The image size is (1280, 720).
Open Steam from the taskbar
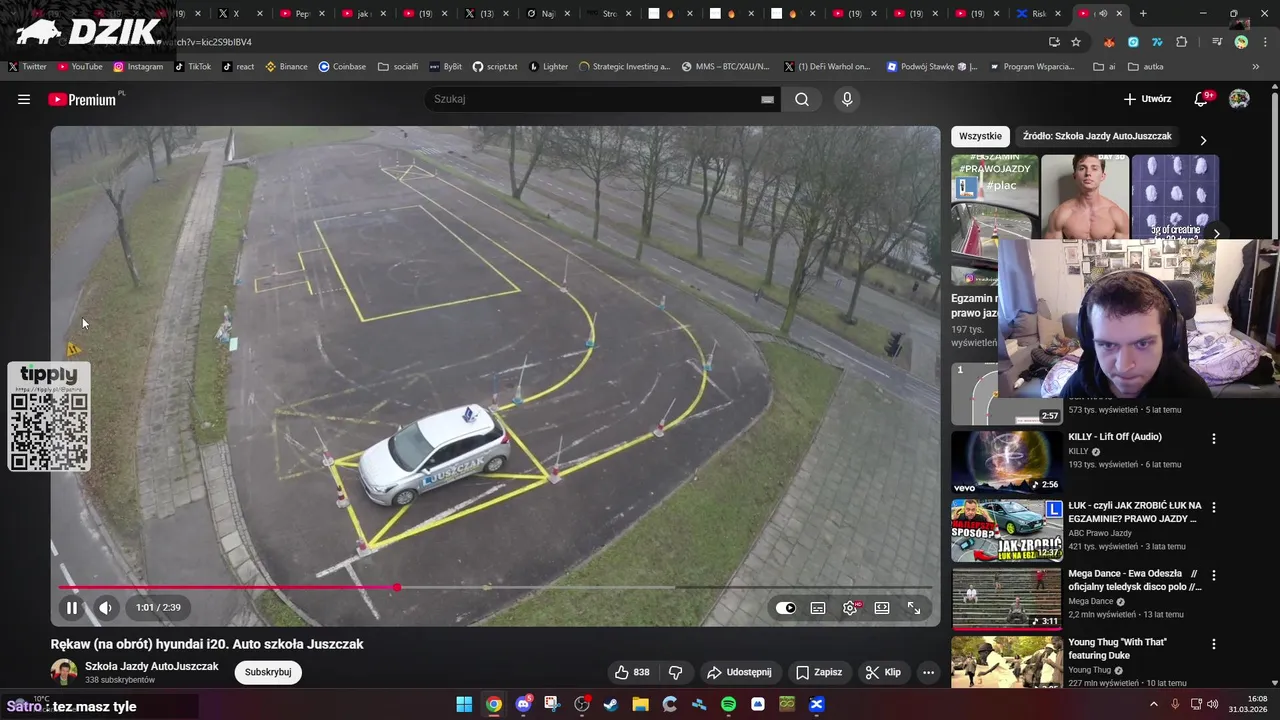[611, 704]
